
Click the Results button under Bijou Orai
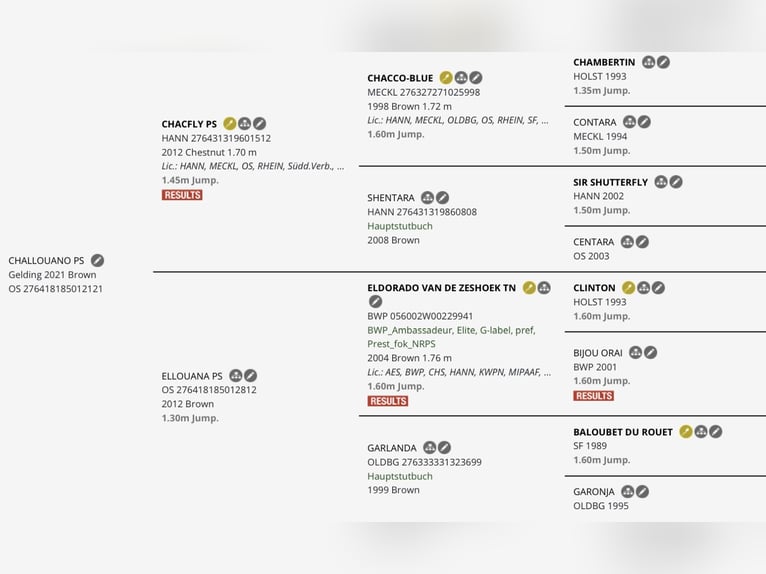[594, 396]
